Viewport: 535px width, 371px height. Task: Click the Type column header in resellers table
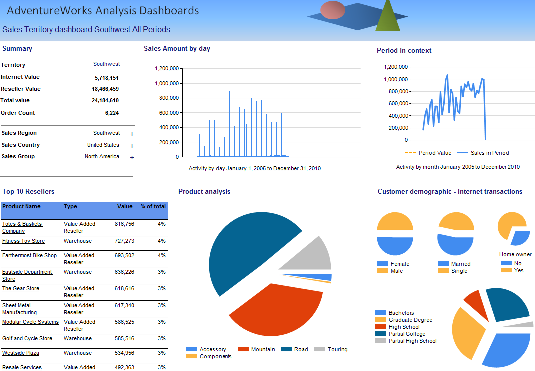(x=70, y=206)
